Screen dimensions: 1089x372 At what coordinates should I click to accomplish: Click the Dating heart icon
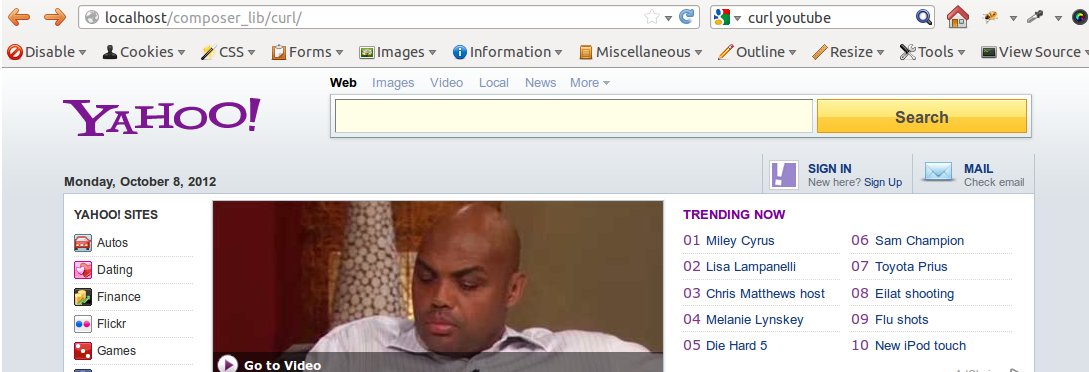(83, 270)
